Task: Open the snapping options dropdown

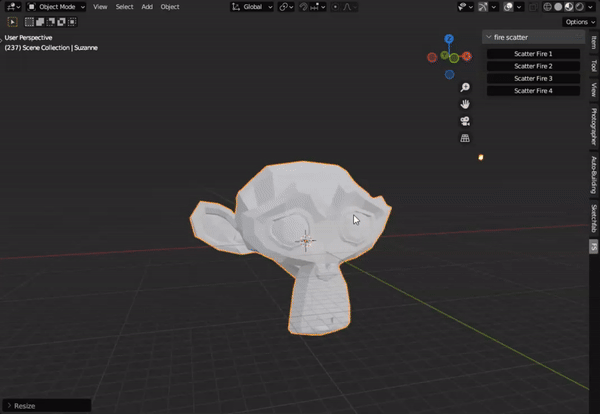Action: pos(318,7)
